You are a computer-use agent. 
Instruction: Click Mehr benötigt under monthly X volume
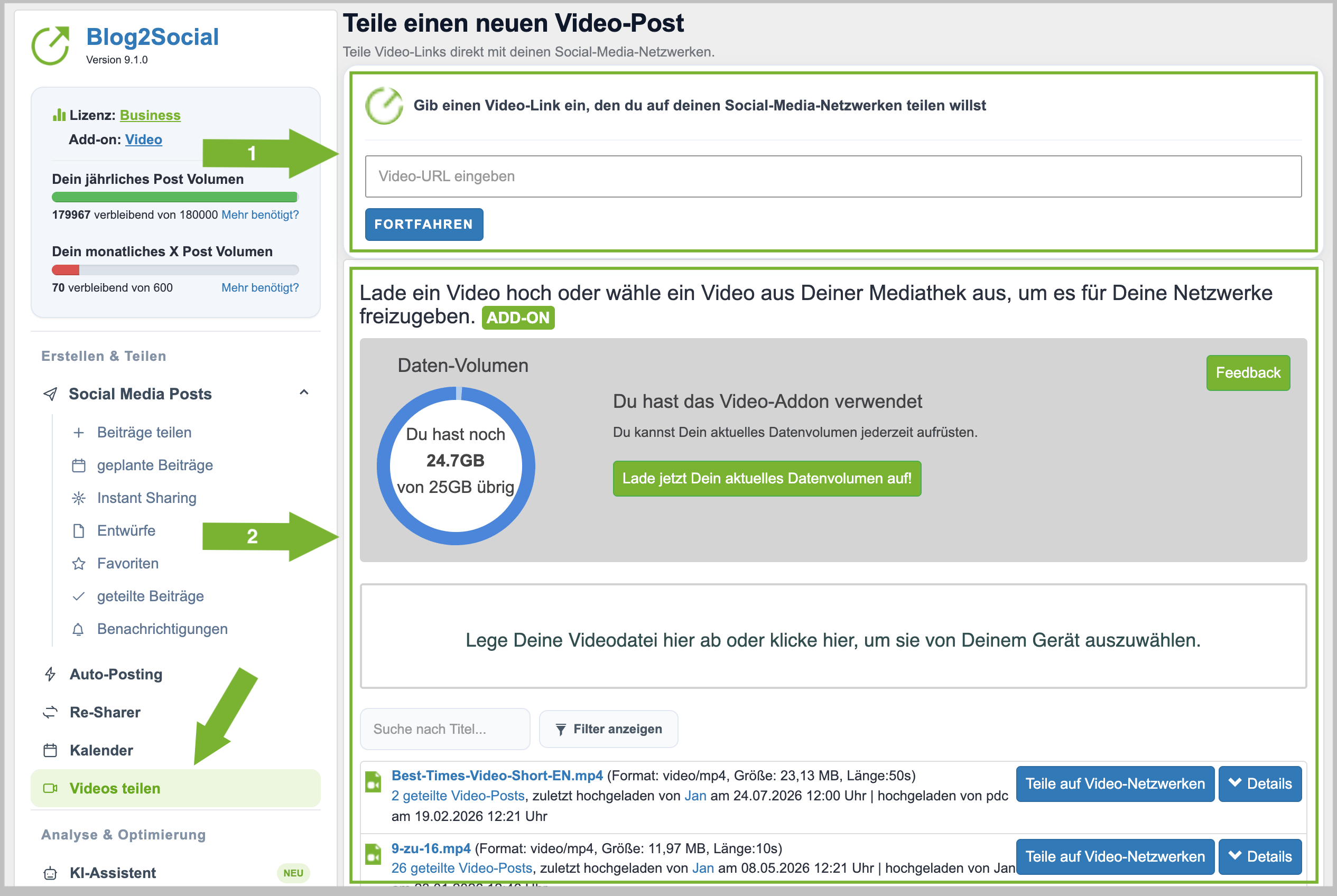[x=260, y=288]
